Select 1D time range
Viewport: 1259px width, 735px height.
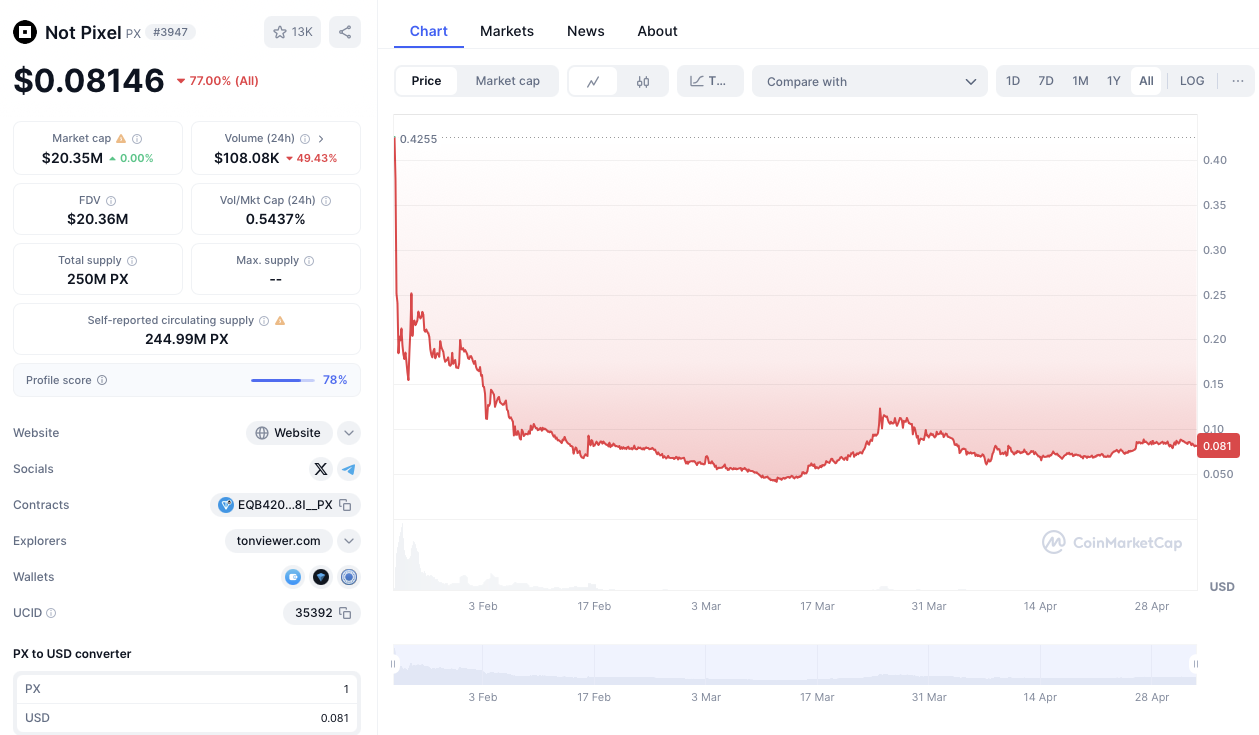(x=1013, y=81)
